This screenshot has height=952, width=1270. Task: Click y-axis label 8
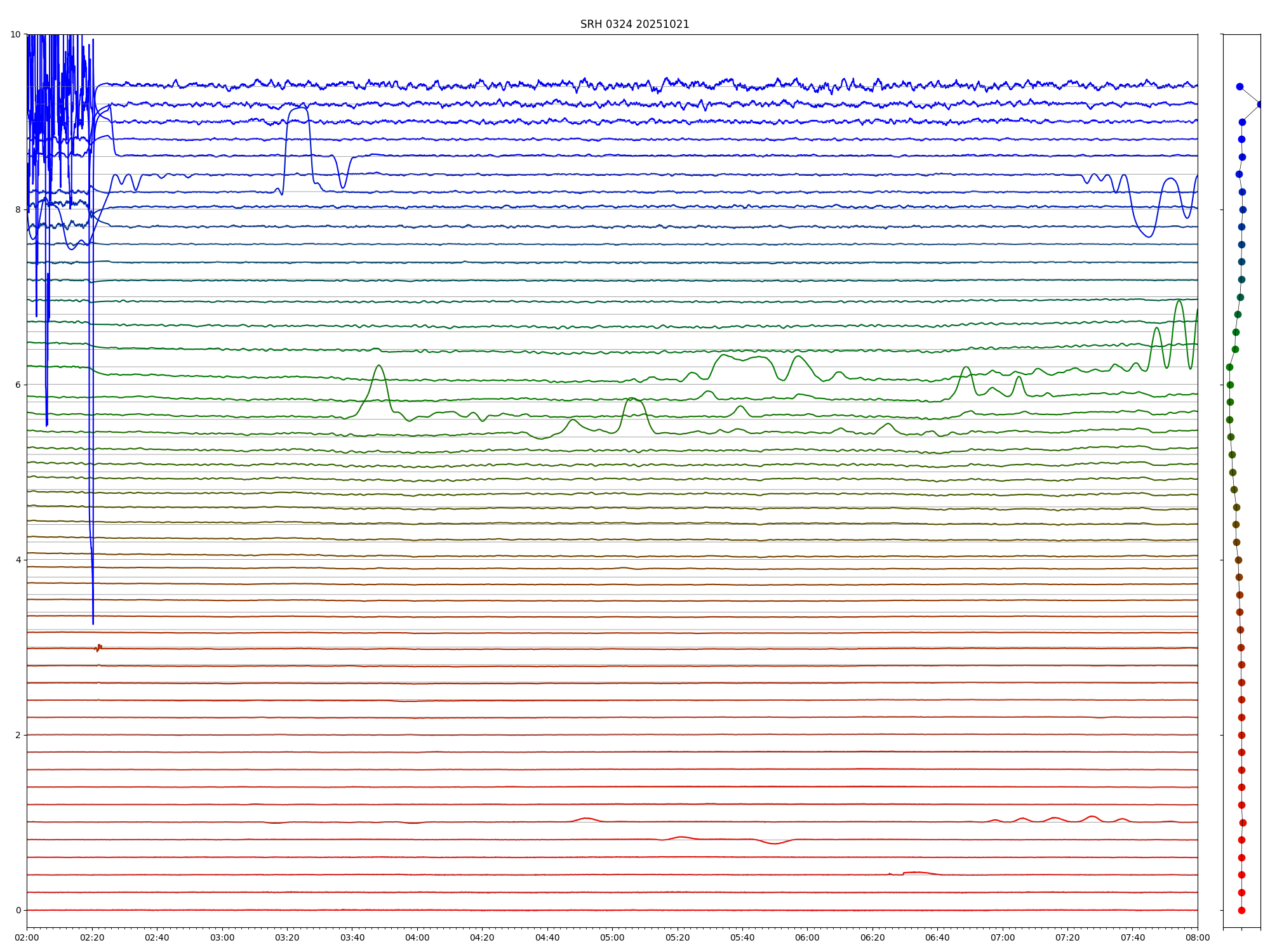[x=18, y=209]
